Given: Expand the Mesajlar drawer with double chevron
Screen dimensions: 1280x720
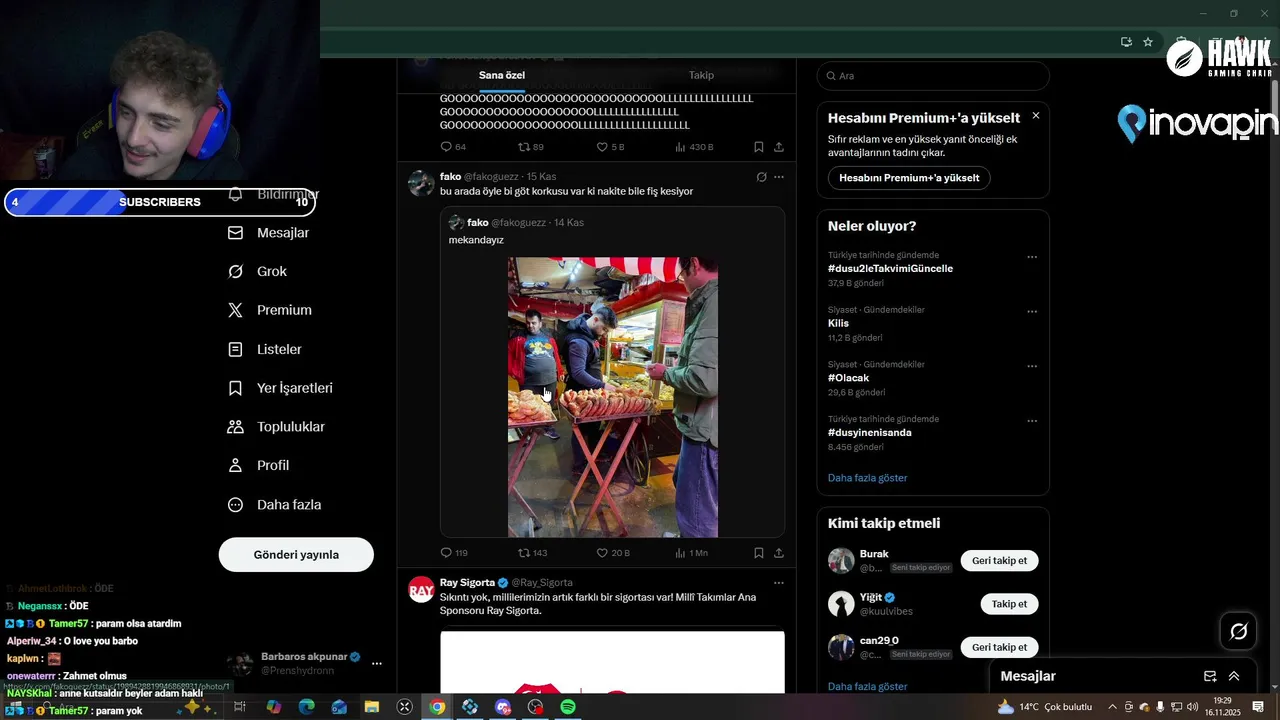Looking at the screenshot, I should [x=1234, y=676].
